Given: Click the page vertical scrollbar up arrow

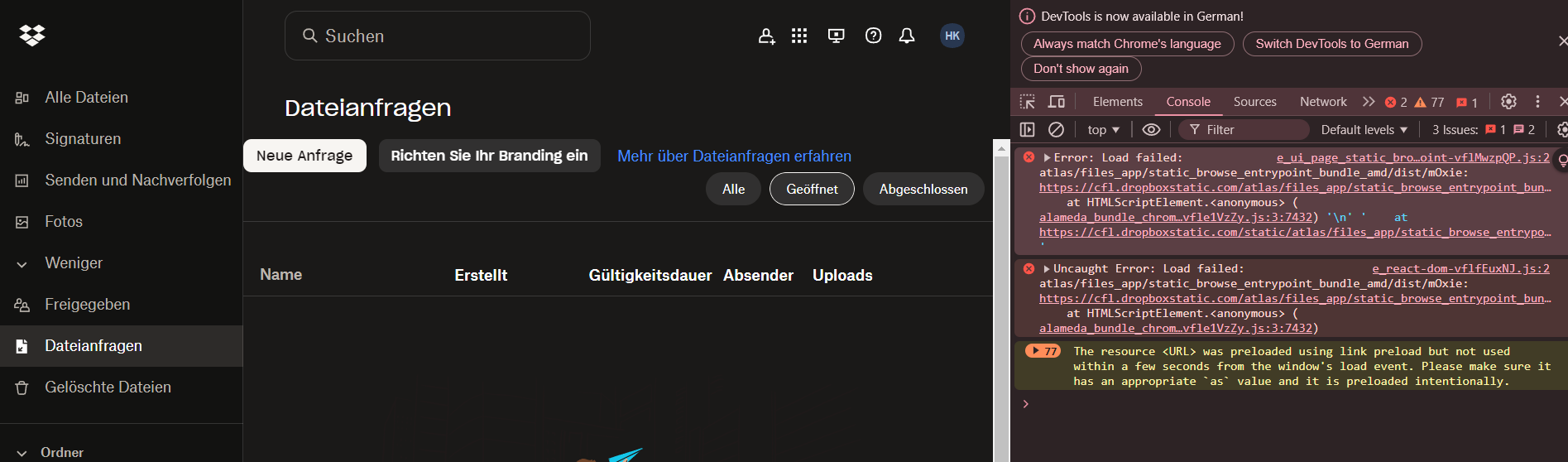Looking at the screenshot, I should click(x=1001, y=147).
